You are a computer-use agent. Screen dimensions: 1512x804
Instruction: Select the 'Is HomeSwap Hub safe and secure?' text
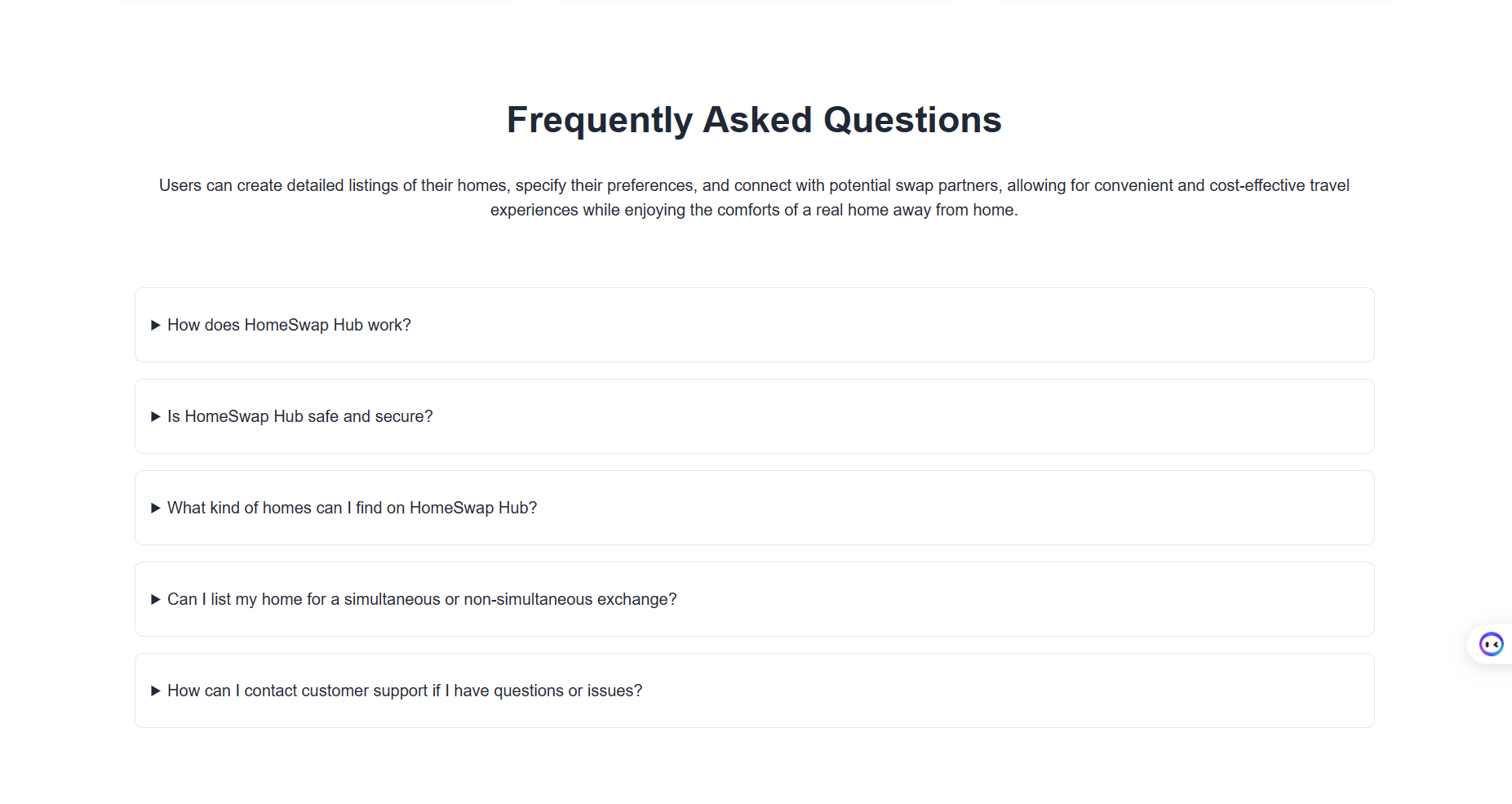[x=299, y=416]
